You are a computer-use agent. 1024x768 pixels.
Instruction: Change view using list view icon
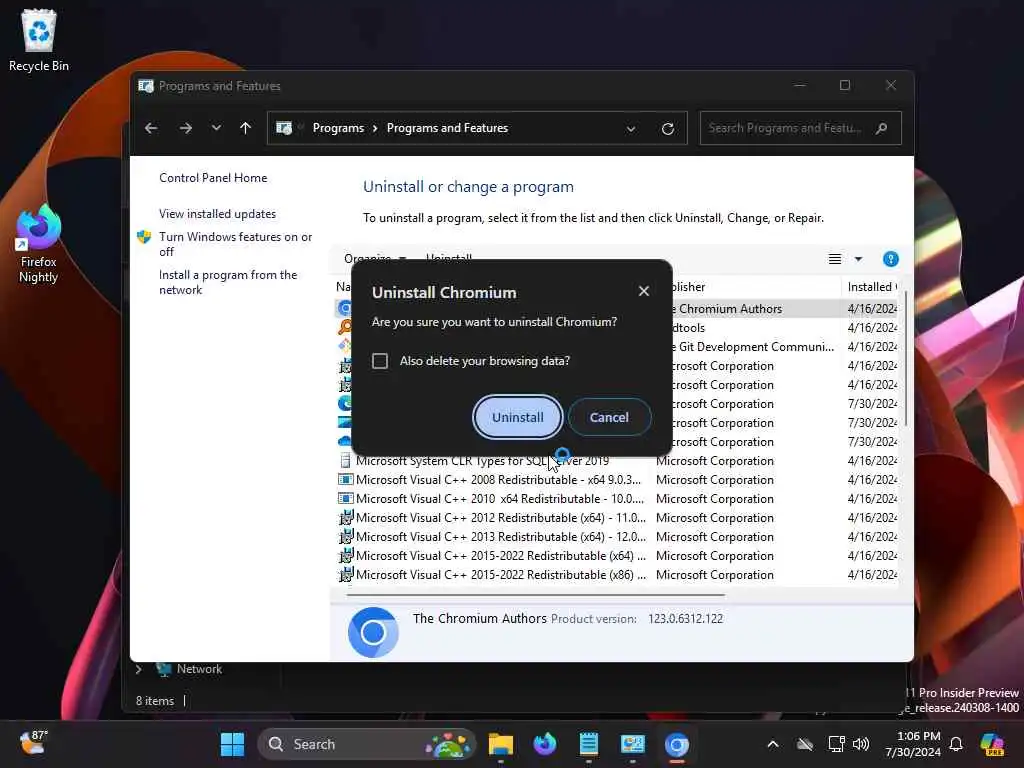point(835,259)
